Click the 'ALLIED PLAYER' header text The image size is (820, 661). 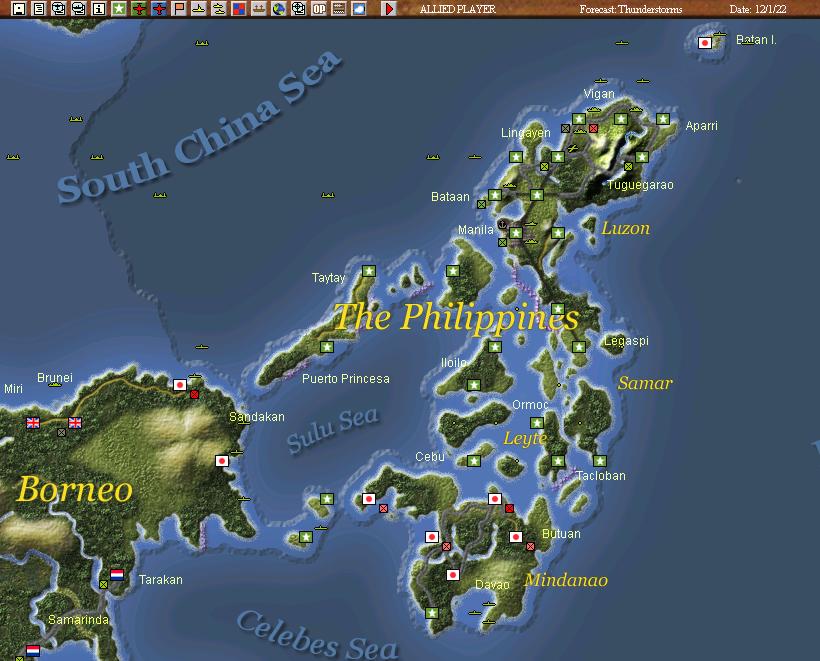click(458, 9)
